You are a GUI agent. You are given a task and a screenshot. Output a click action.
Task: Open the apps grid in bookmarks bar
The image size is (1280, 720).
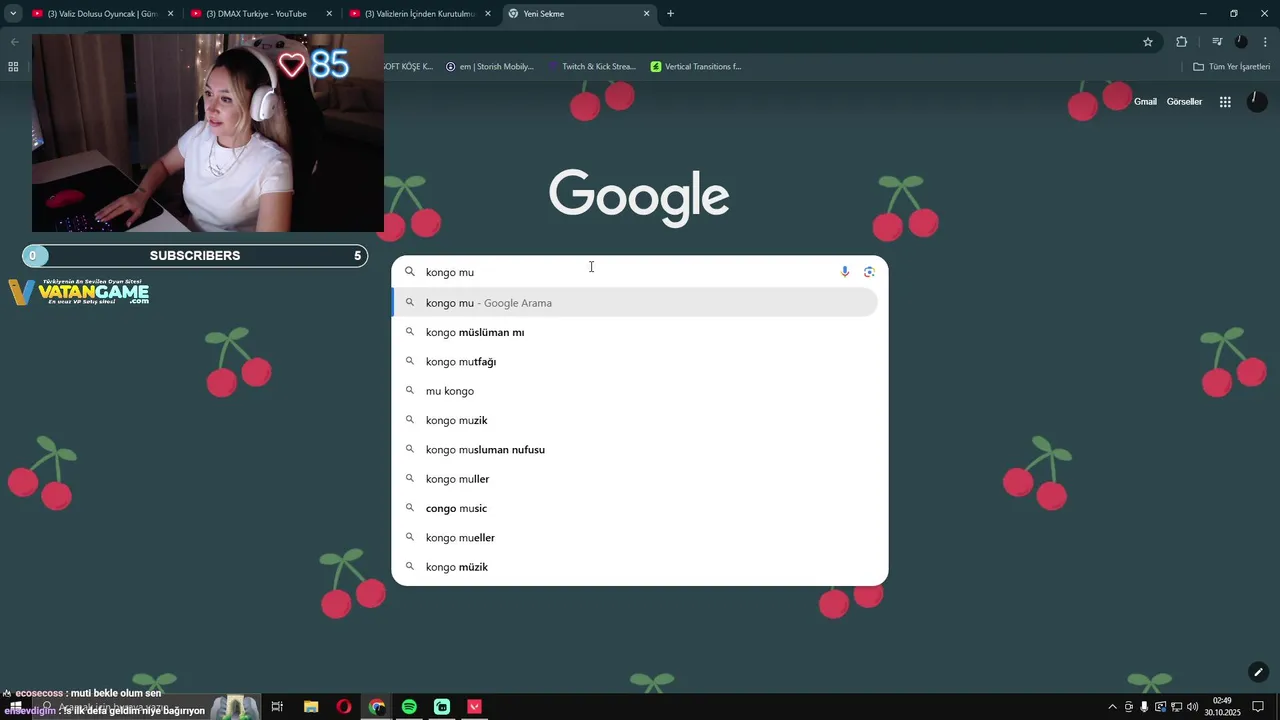tap(13, 67)
